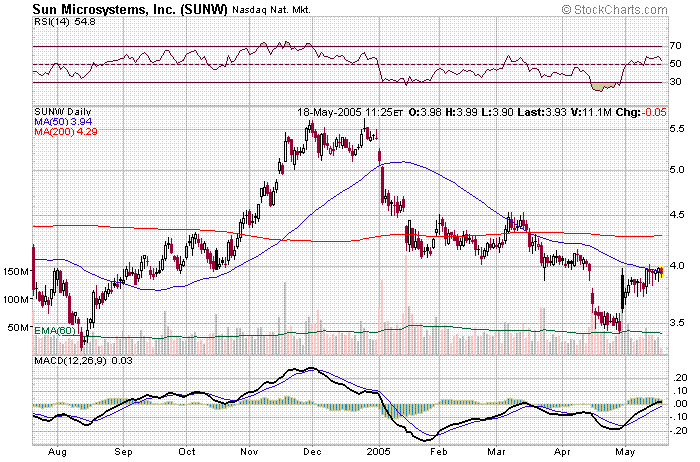Click the "Mar" month label
This screenshot has width=700, height=462.
[496, 452]
